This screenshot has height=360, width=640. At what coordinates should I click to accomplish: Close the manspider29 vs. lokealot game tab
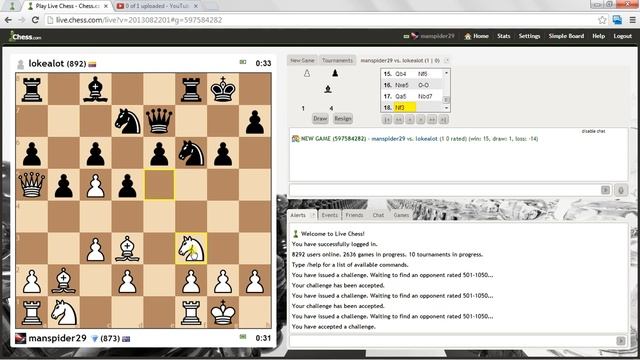tap(447, 60)
